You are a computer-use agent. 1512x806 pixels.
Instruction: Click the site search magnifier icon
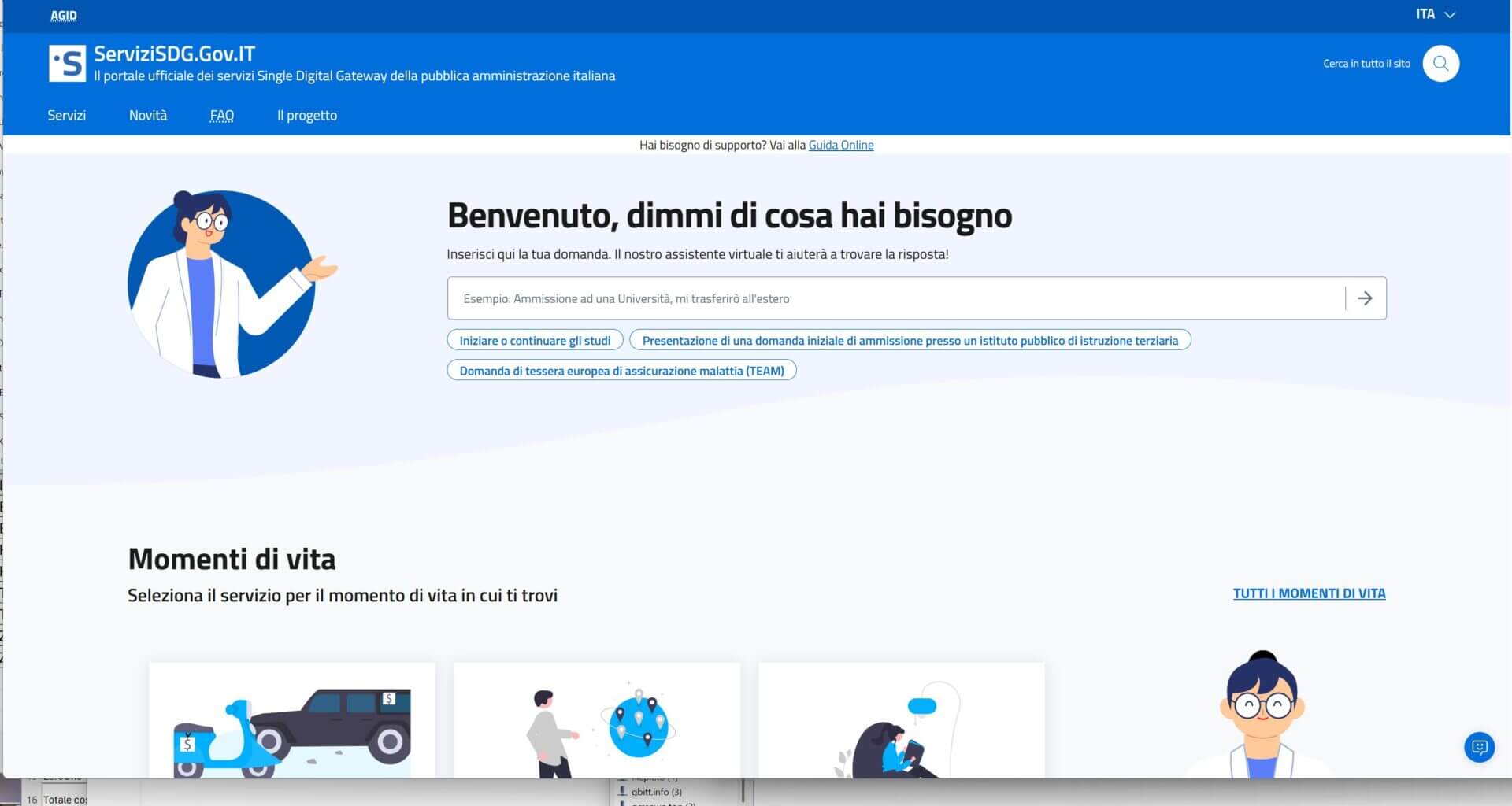tap(1441, 63)
